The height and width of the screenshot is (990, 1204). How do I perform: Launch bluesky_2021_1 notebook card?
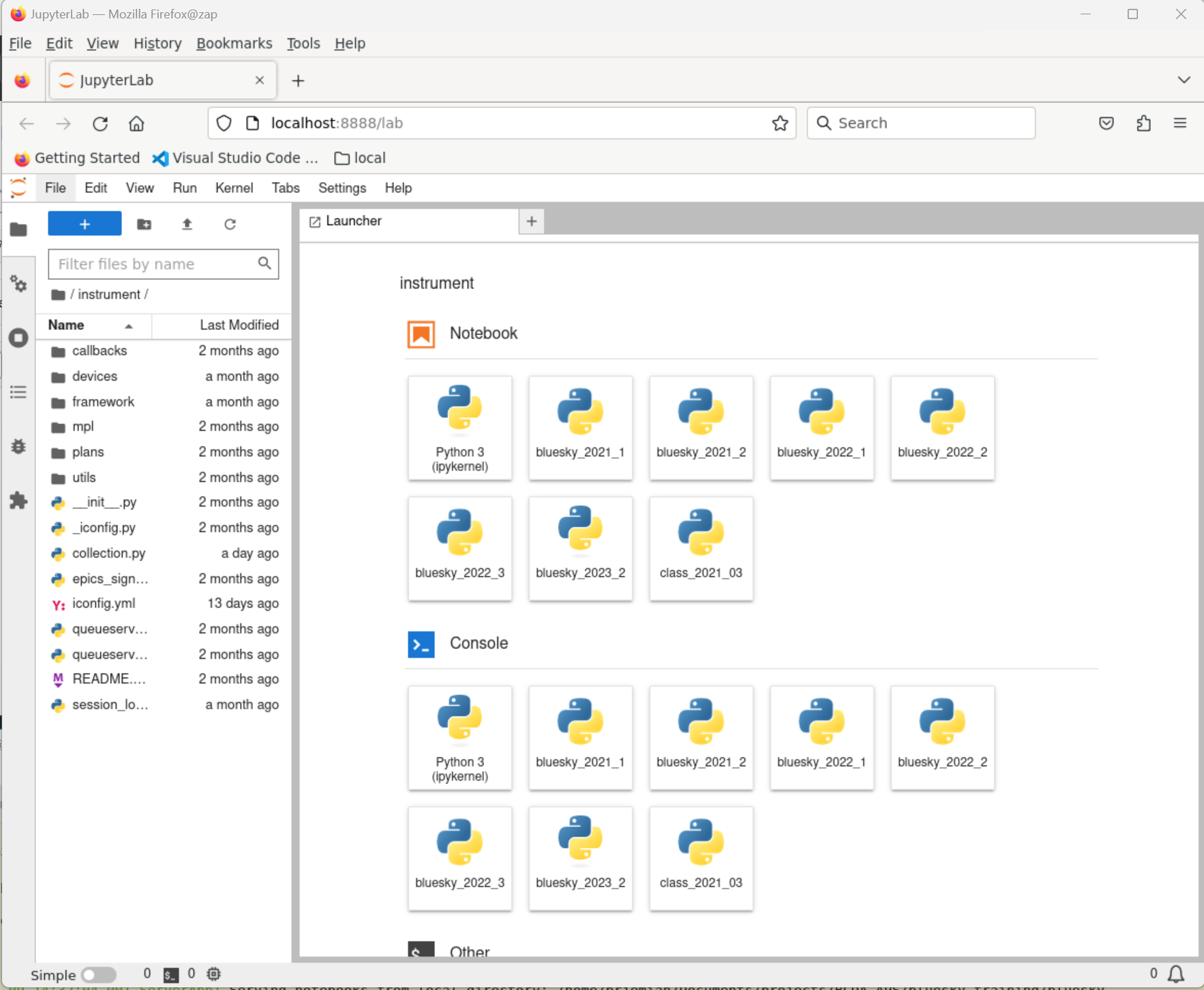[x=580, y=428]
